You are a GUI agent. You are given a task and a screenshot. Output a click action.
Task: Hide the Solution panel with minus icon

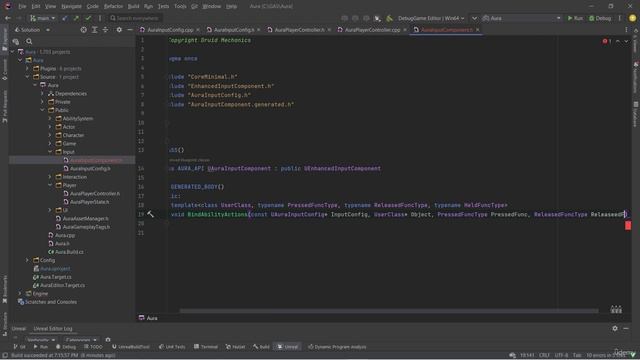tap(129, 30)
